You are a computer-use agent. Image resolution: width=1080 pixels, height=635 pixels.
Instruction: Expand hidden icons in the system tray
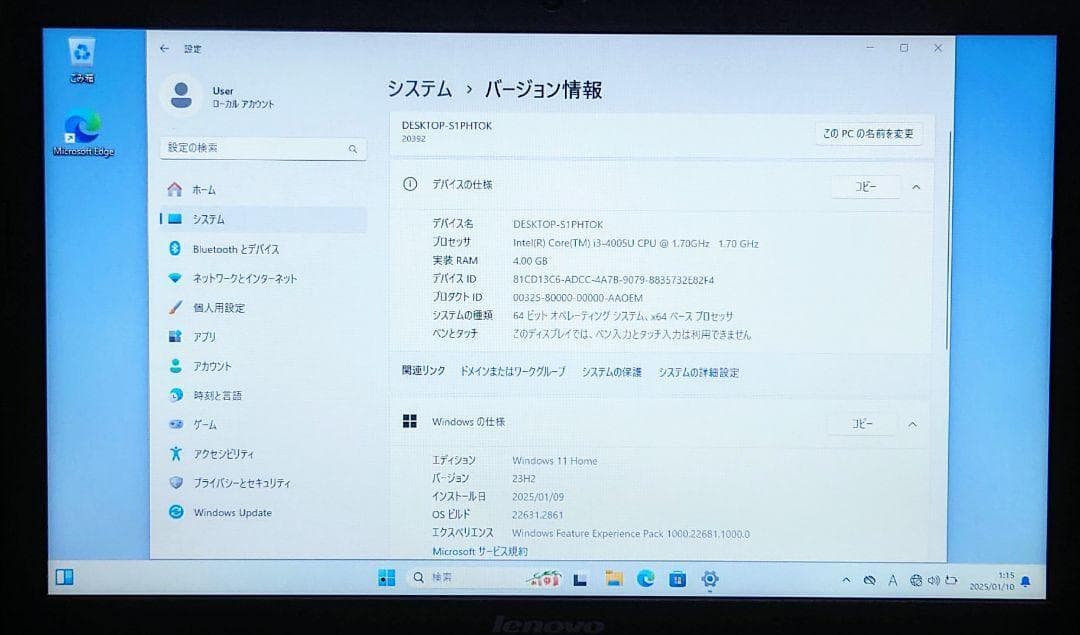[845, 579]
